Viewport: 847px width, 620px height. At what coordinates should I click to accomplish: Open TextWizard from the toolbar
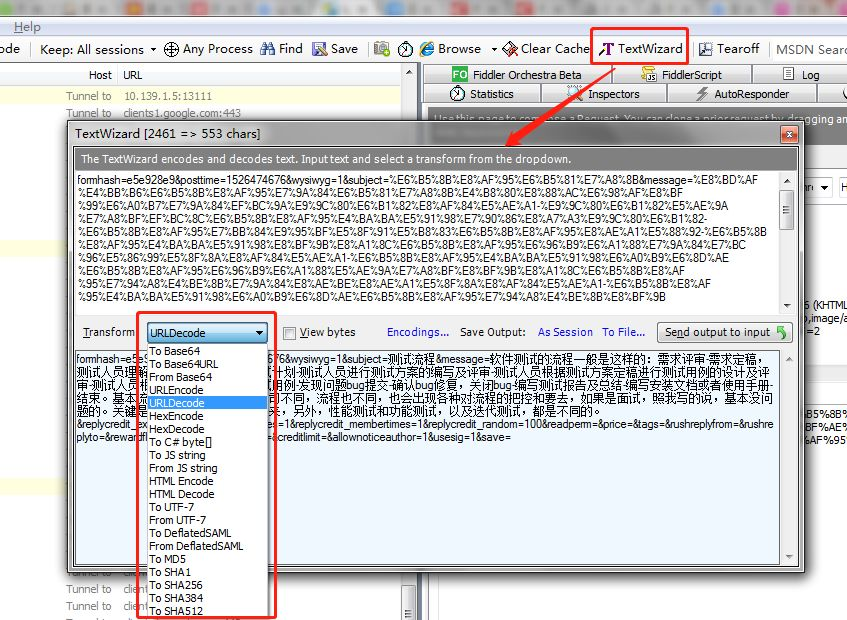(640, 49)
